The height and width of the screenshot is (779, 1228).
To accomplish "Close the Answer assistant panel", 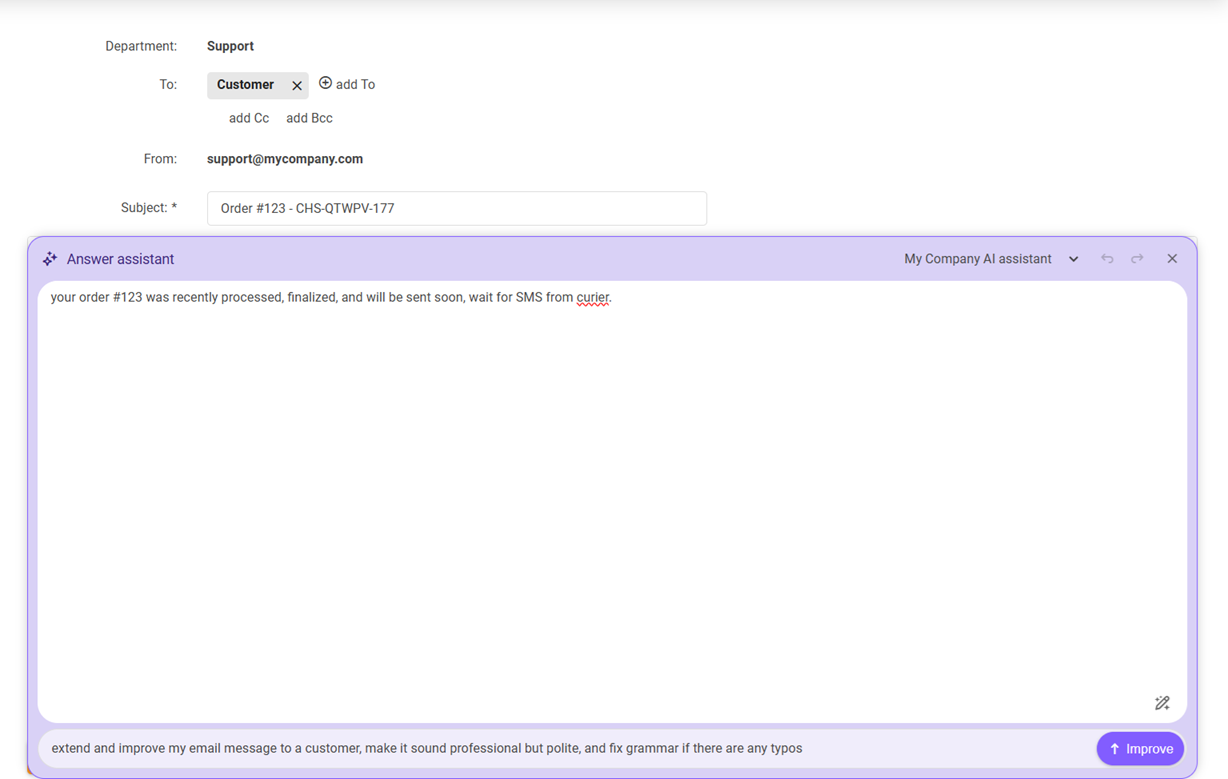I will pyautogui.click(x=1172, y=259).
